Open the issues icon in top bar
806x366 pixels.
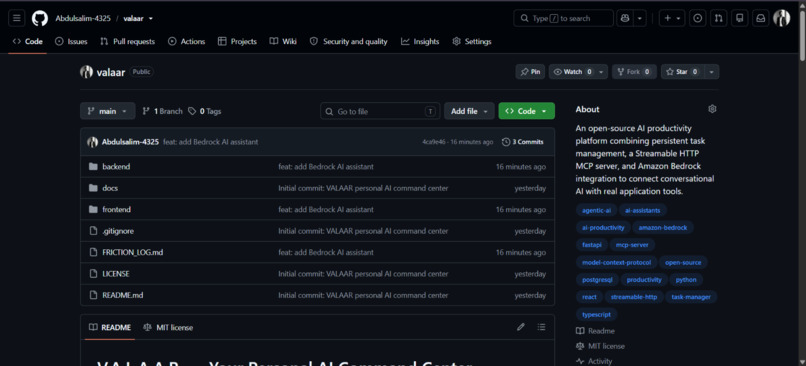[x=698, y=19]
